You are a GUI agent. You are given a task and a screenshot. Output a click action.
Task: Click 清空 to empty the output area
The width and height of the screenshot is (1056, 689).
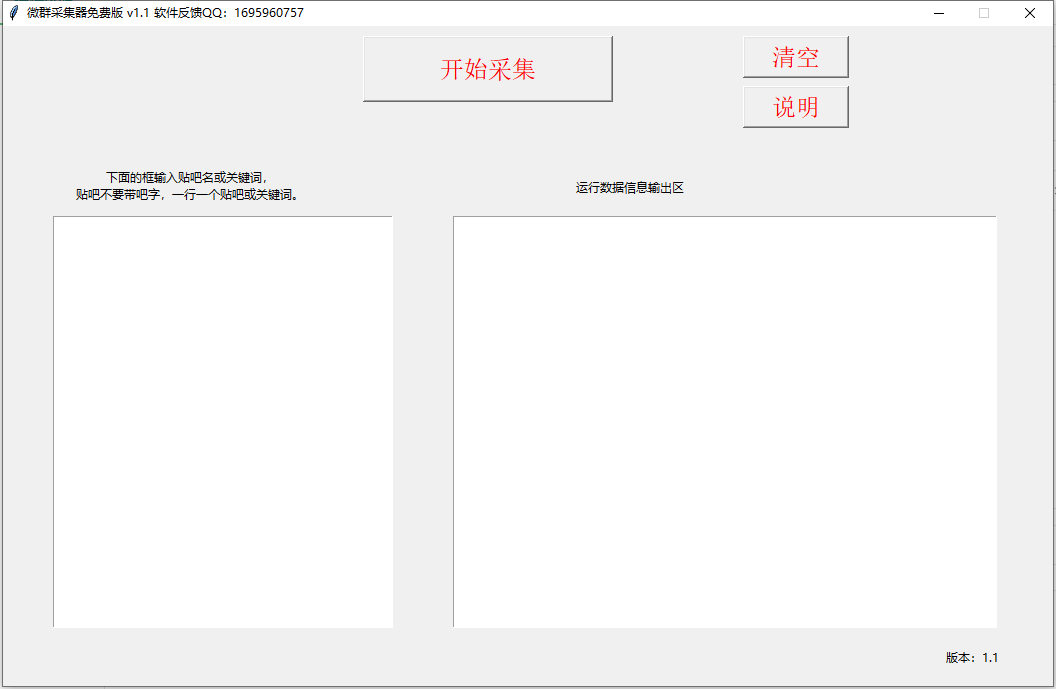point(795,56)
